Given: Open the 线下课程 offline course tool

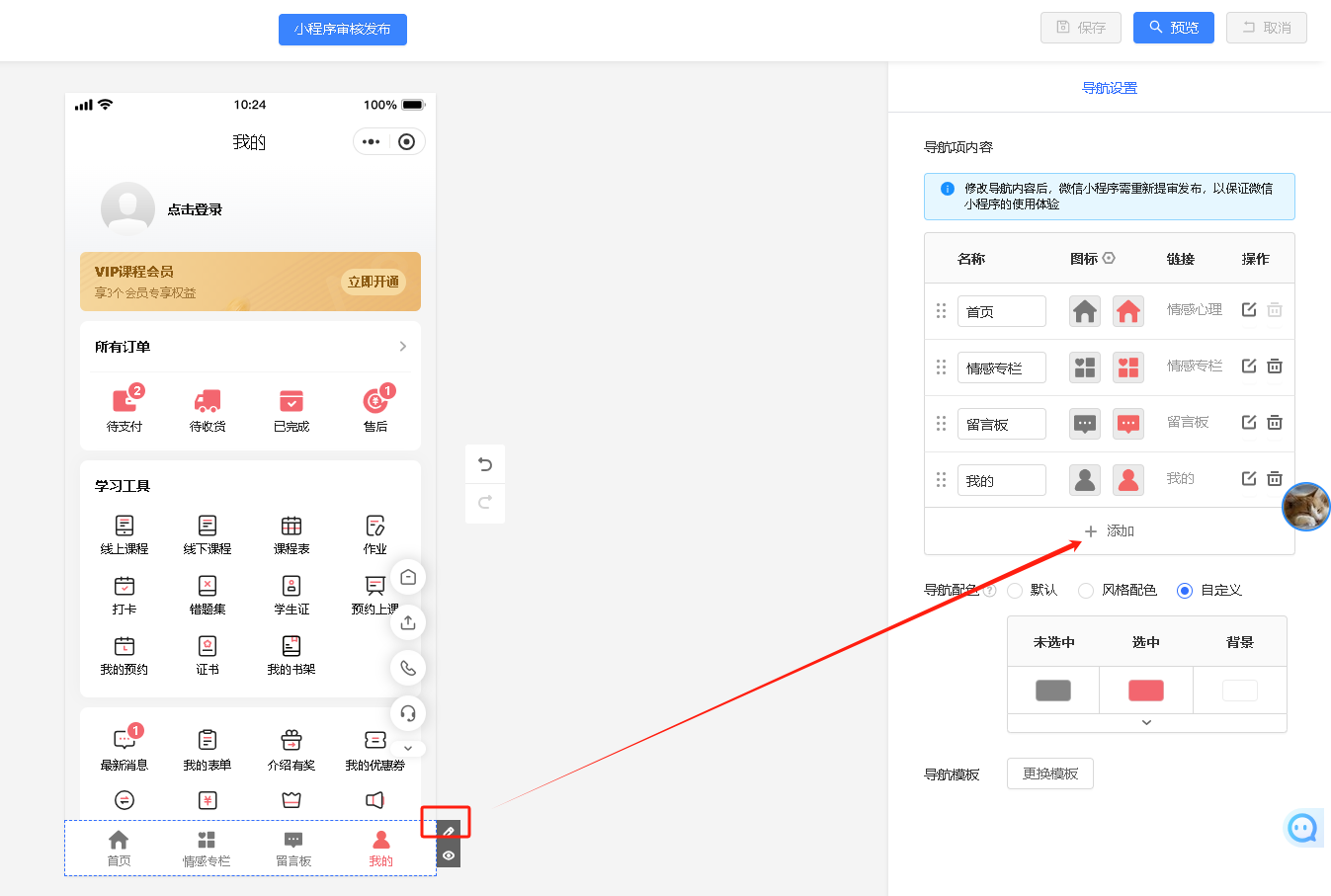Looking at the screenshot, I should (208, 526).
